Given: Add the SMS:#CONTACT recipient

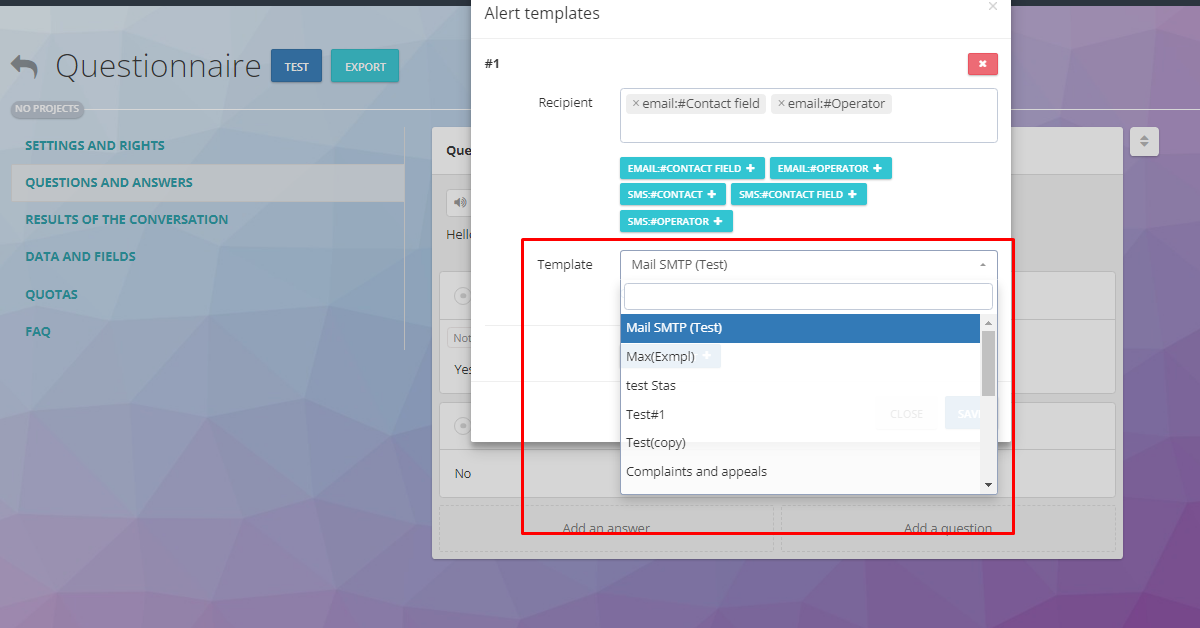Looking at the screenshot, I should click(672, 195).
